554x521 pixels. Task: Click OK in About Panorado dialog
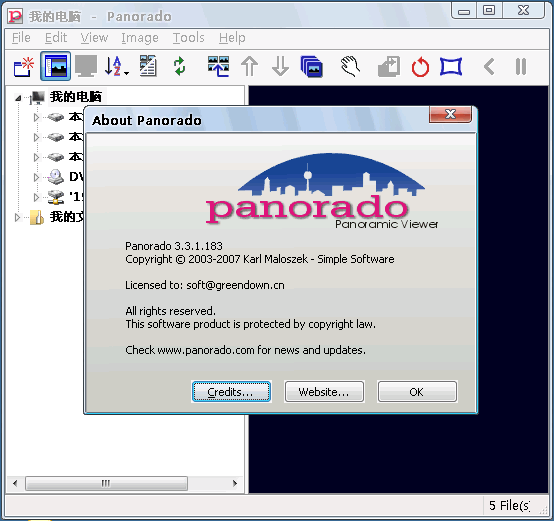tap(417, 392)
